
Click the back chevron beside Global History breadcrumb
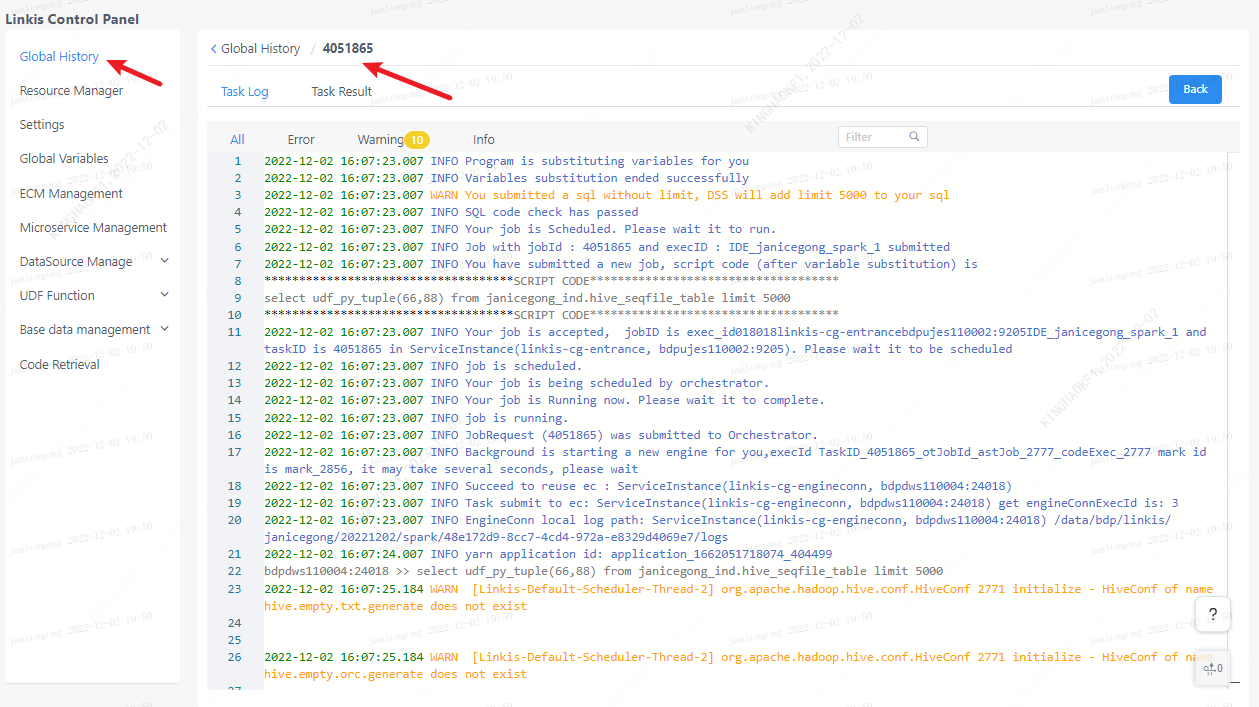coord(213,49)
